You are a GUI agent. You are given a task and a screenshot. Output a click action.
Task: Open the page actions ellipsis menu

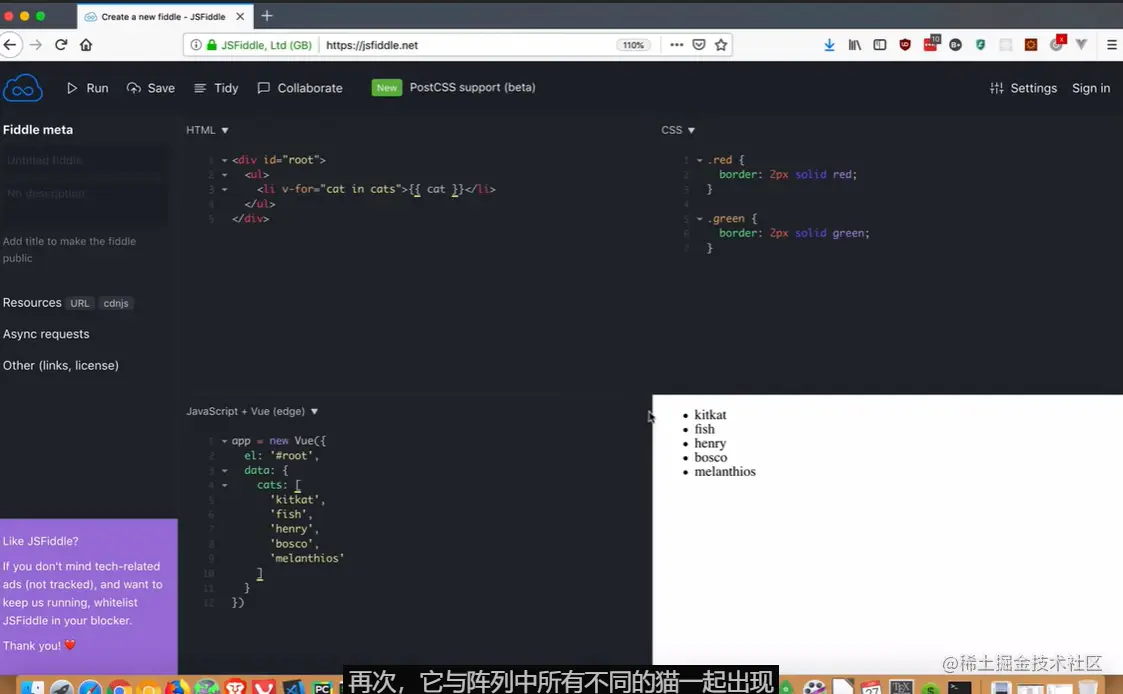click(x=676, y=44)
